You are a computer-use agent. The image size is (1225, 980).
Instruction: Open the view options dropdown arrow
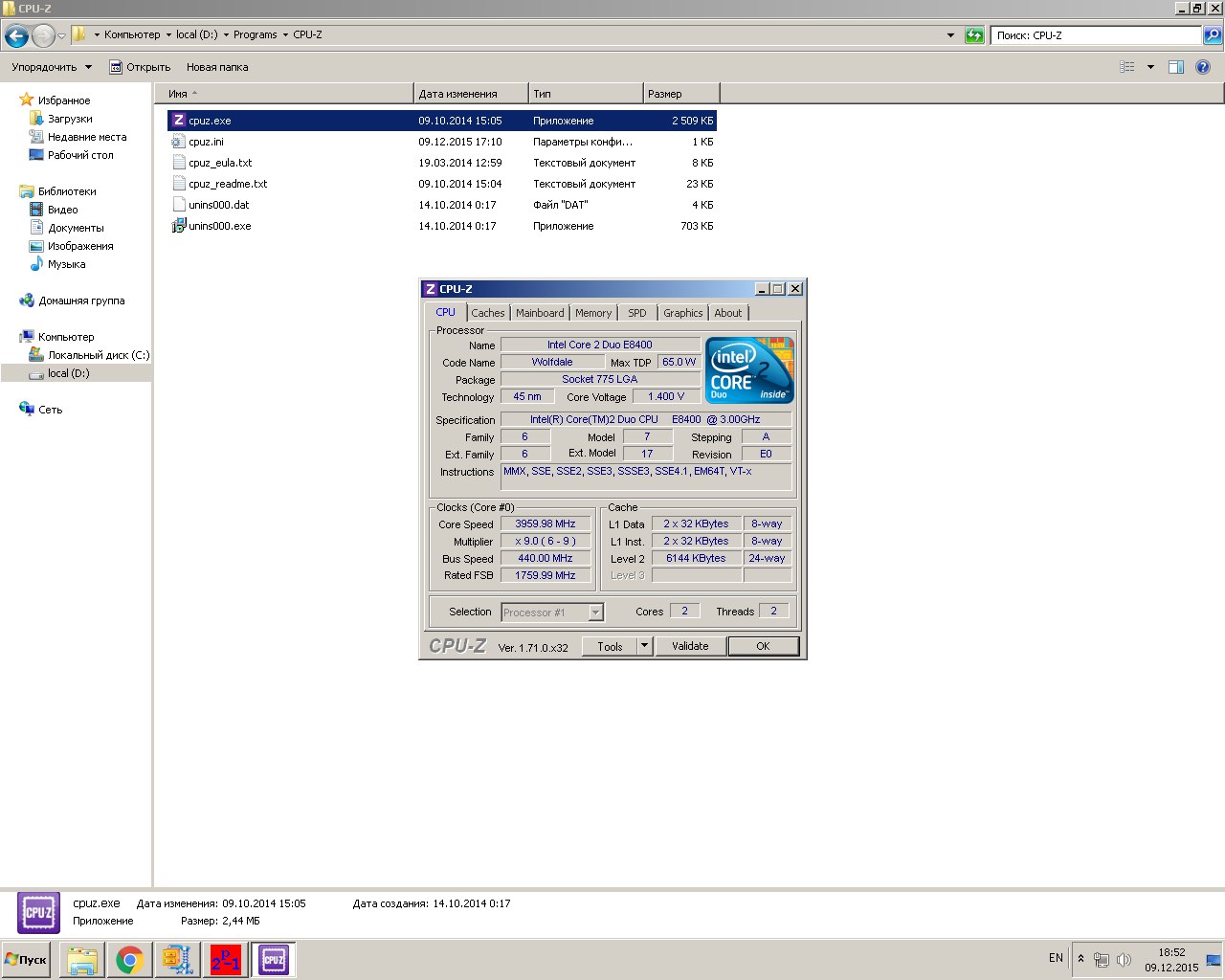pos(1150,67)
